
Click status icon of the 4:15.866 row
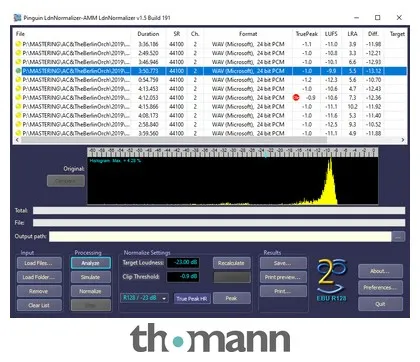click(x=18, y=106)
